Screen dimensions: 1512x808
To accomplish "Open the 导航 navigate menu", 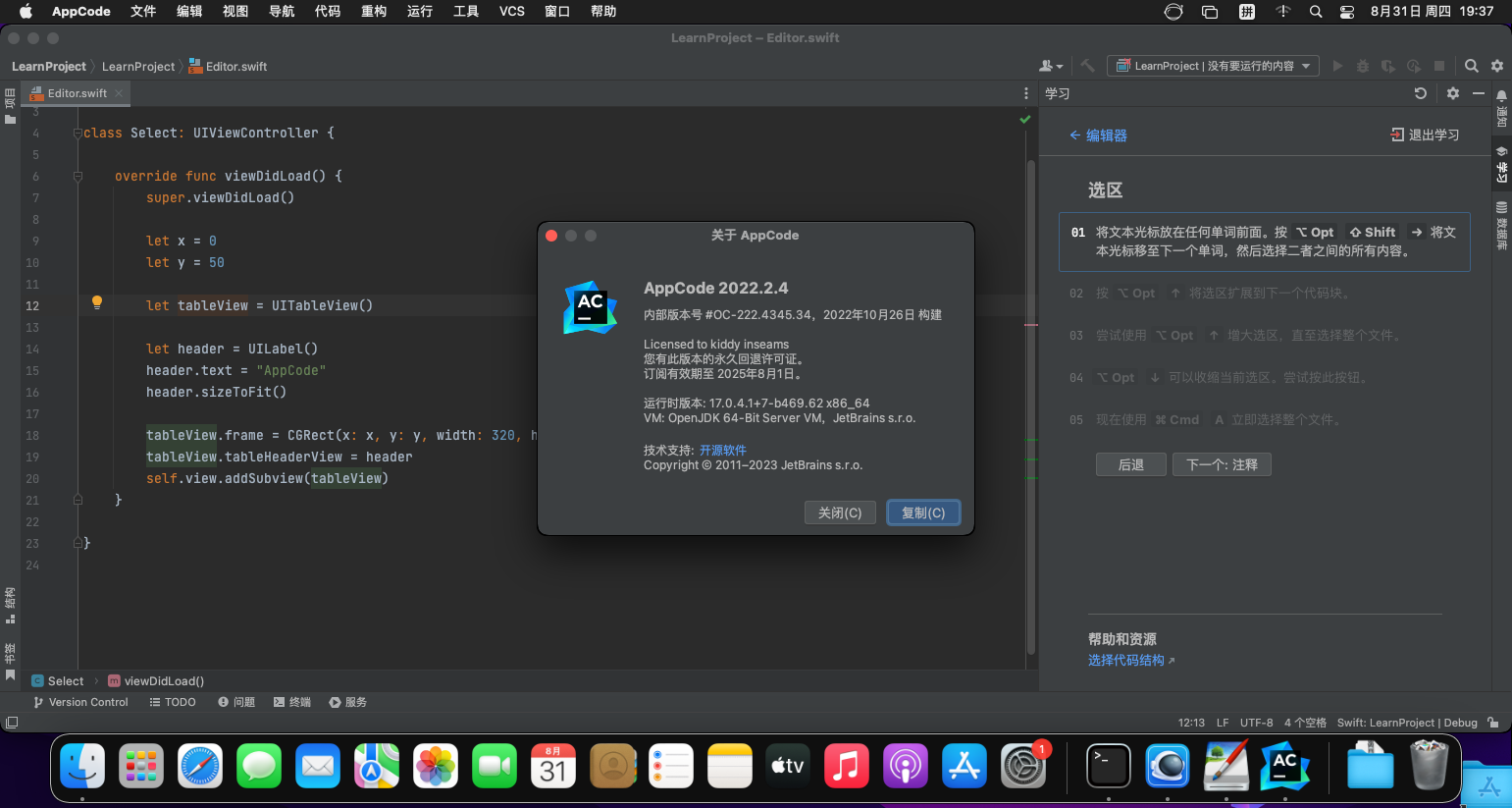I will click(282, 12).
